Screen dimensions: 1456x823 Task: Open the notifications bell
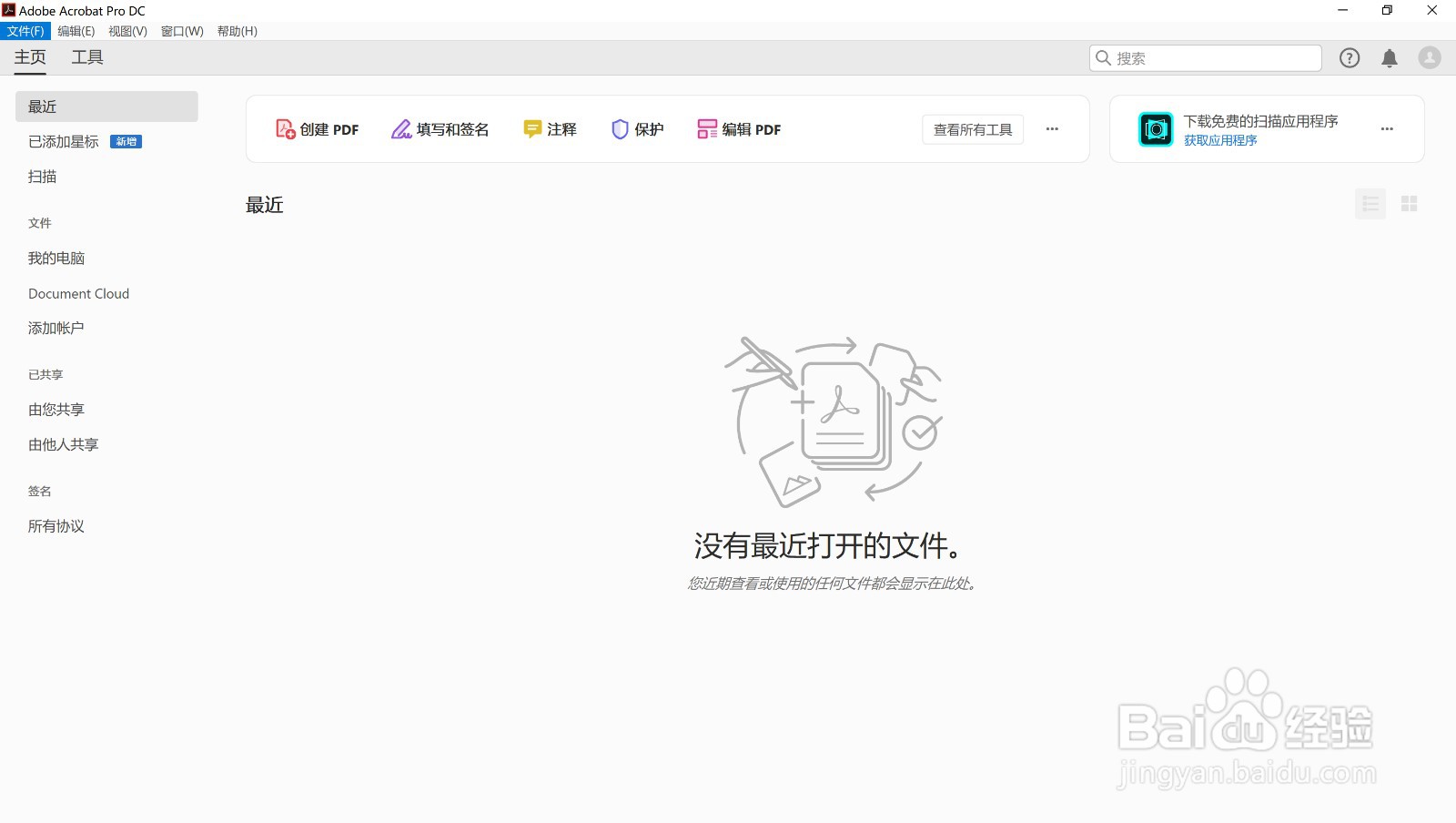(1390, 57)
